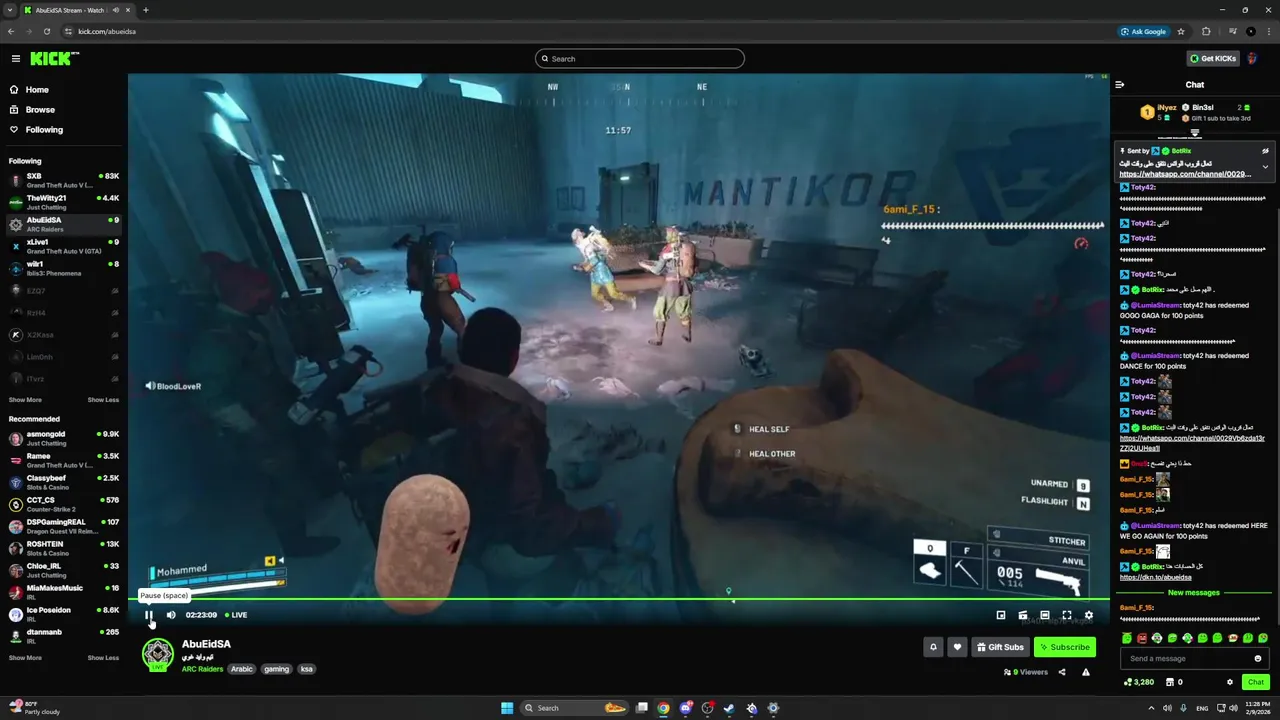Open Following in the sidebar
The image size is (1280, 720).
[x=44, y=130]
